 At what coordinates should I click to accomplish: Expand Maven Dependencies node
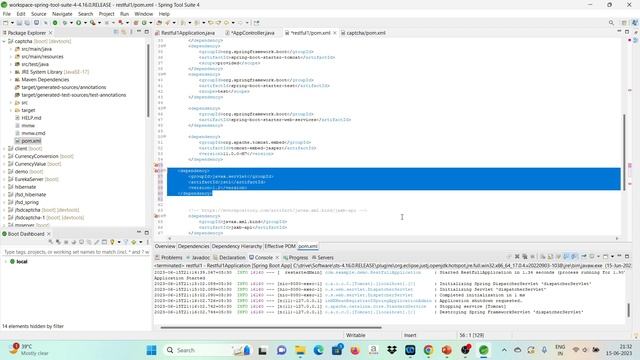[11, 80]
